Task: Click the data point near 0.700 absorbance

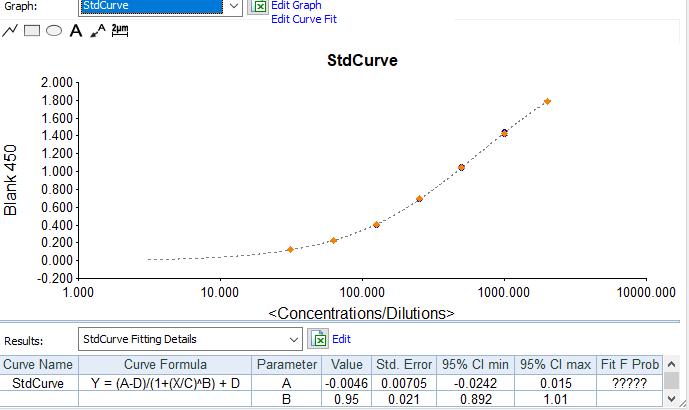Action: [x=419, y=199]
